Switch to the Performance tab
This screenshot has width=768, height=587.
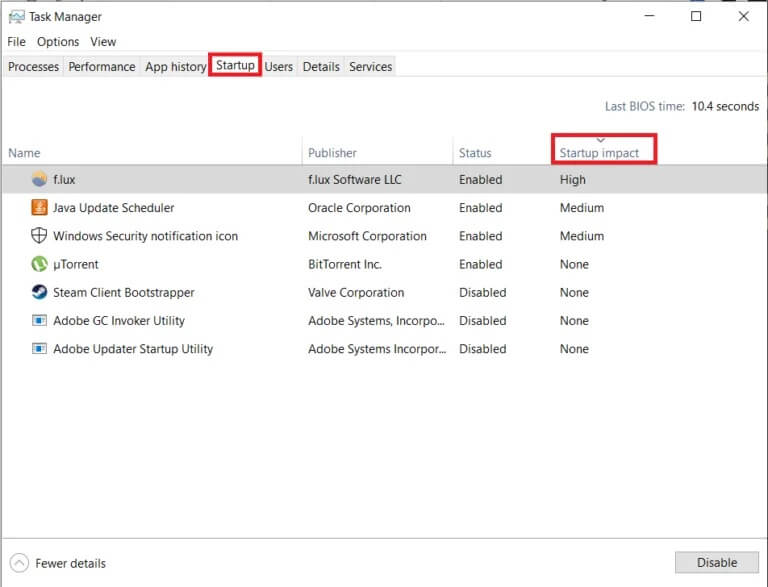102,67
